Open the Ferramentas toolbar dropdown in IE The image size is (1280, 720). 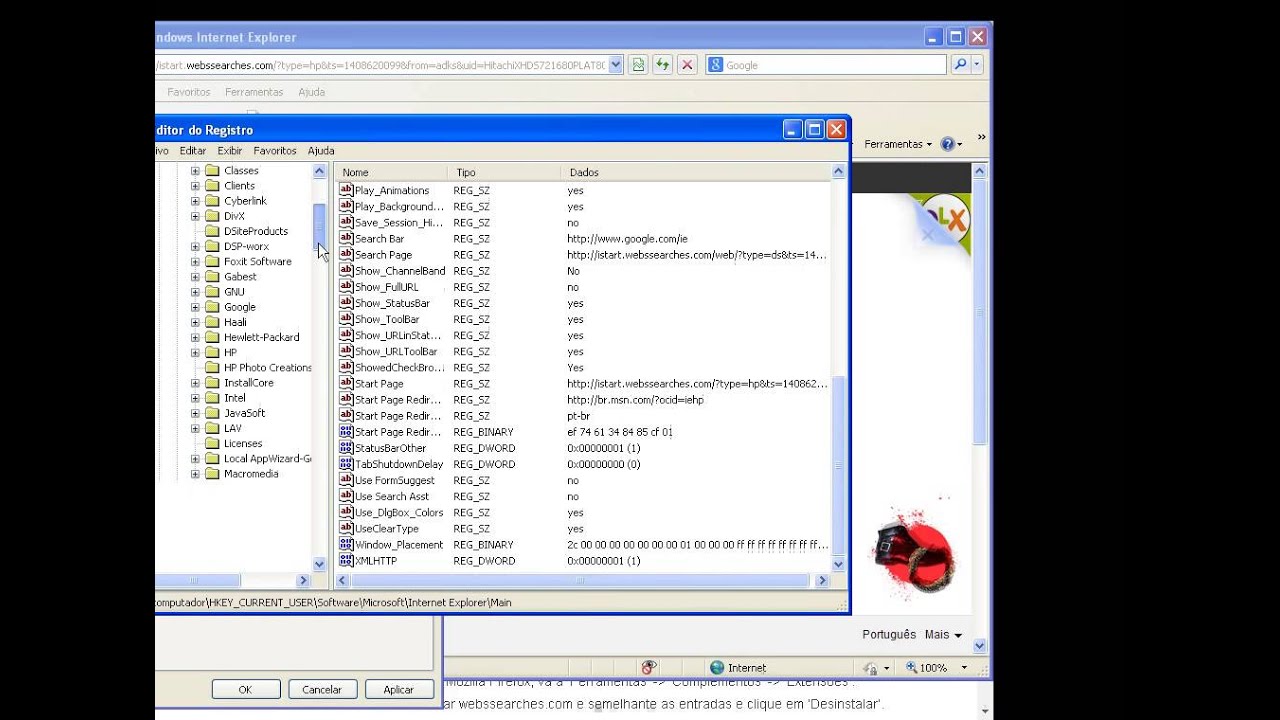[x=898, y=144]
